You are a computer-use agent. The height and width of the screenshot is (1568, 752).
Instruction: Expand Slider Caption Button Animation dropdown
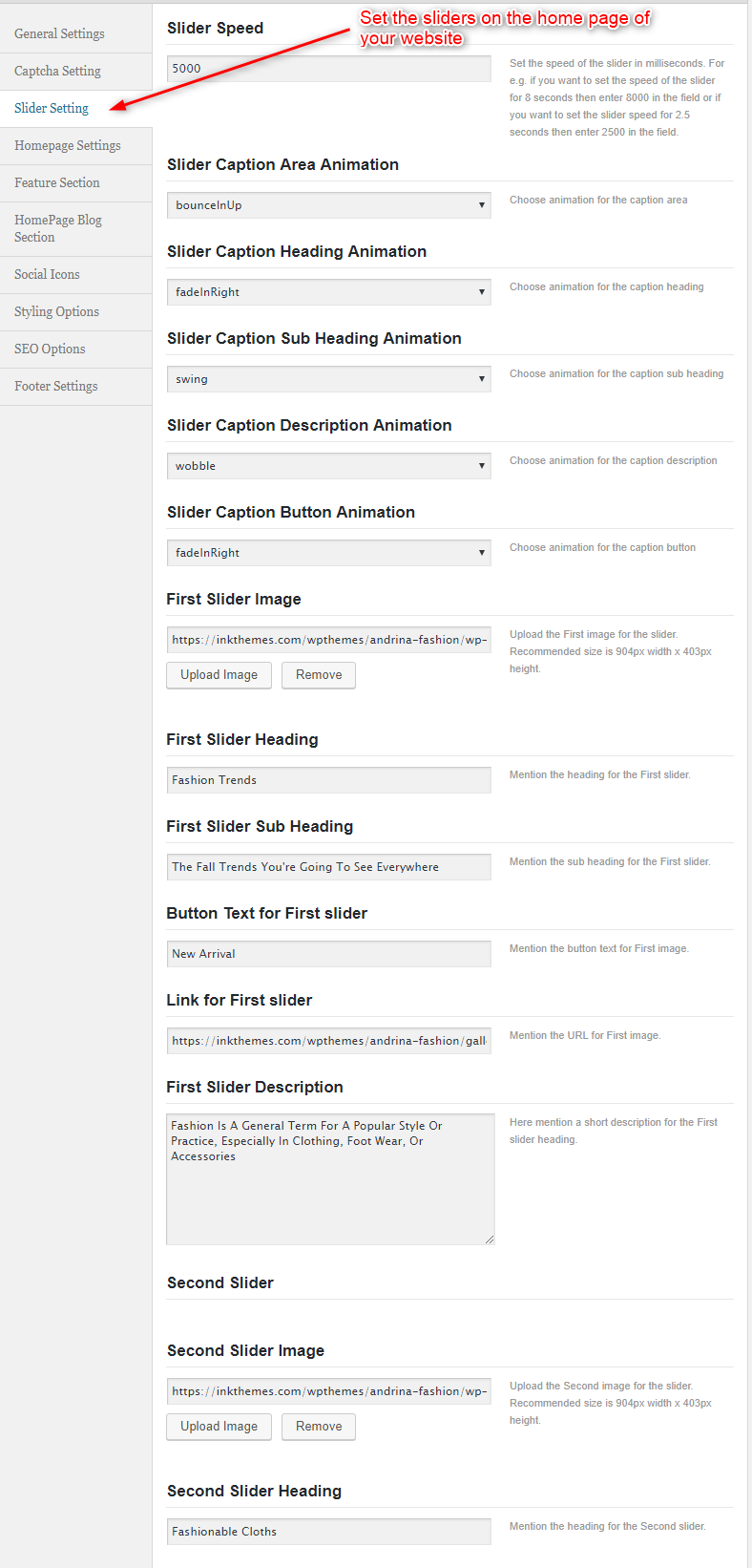coord(329,553)
